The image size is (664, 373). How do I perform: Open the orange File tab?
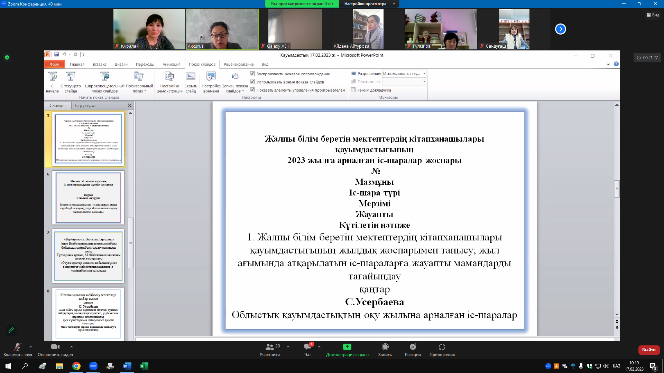(x=54, y=64)
